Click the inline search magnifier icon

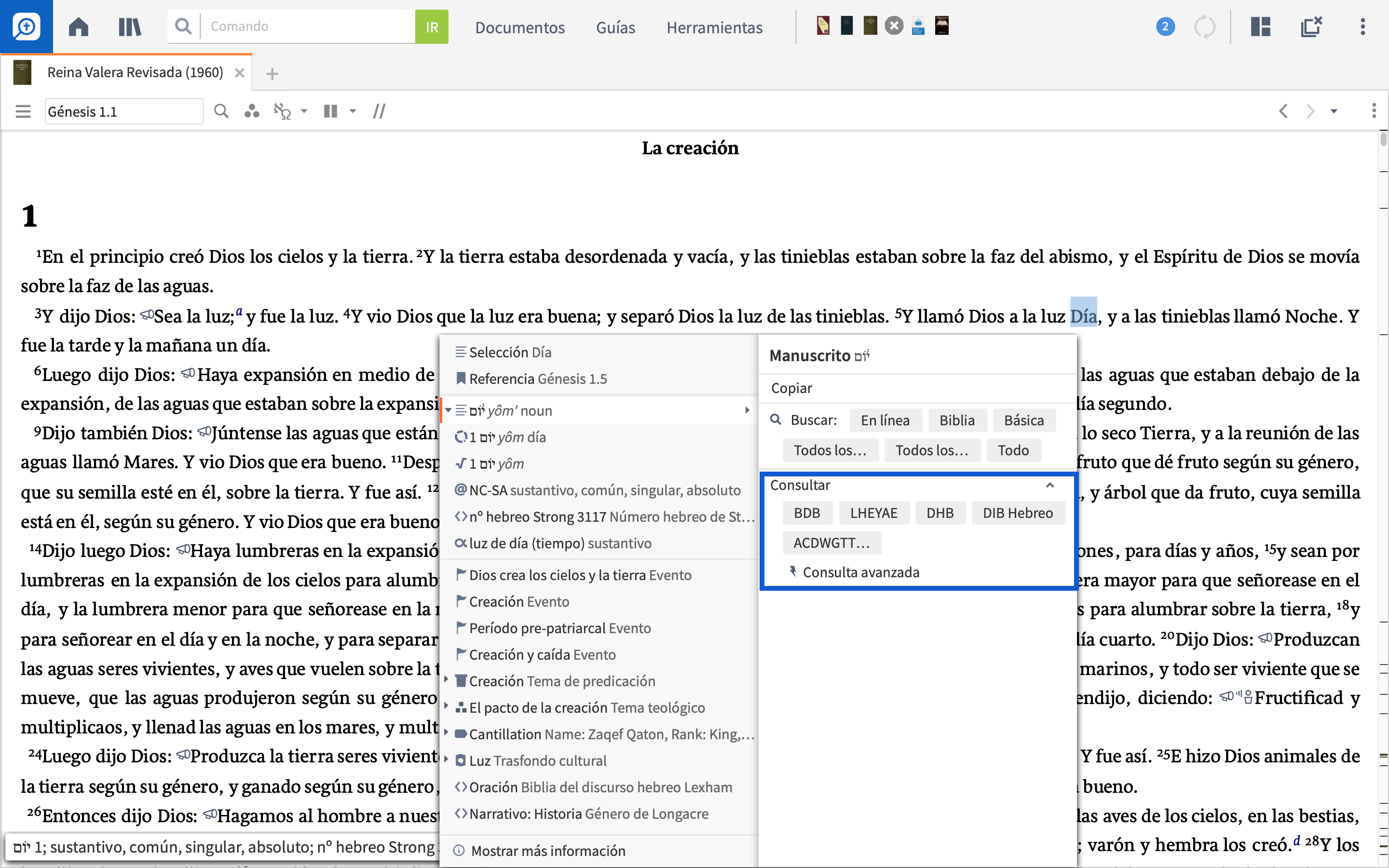pyautogui.click(x=221, y=111)
